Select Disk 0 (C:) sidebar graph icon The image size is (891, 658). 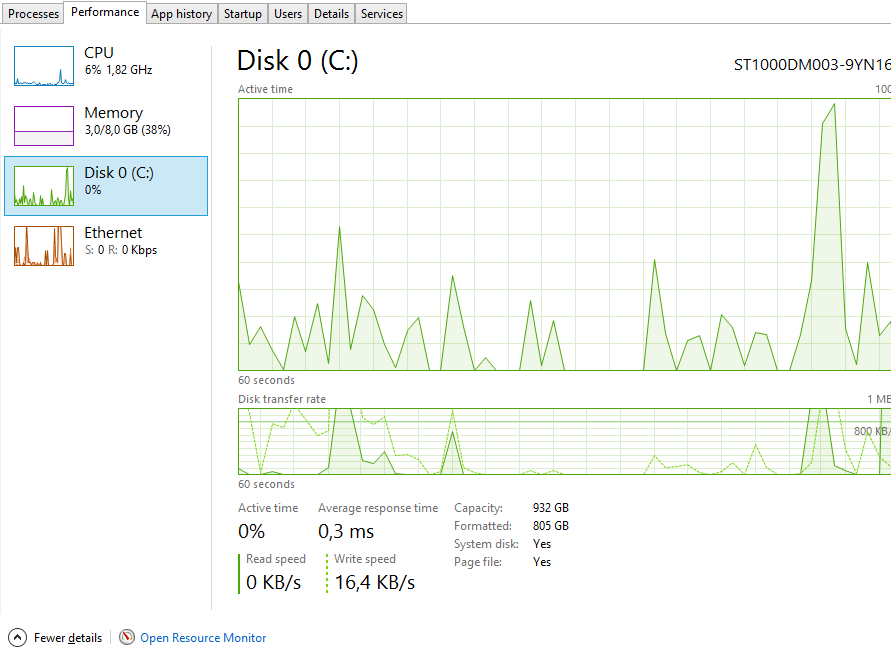pos(44,186)
